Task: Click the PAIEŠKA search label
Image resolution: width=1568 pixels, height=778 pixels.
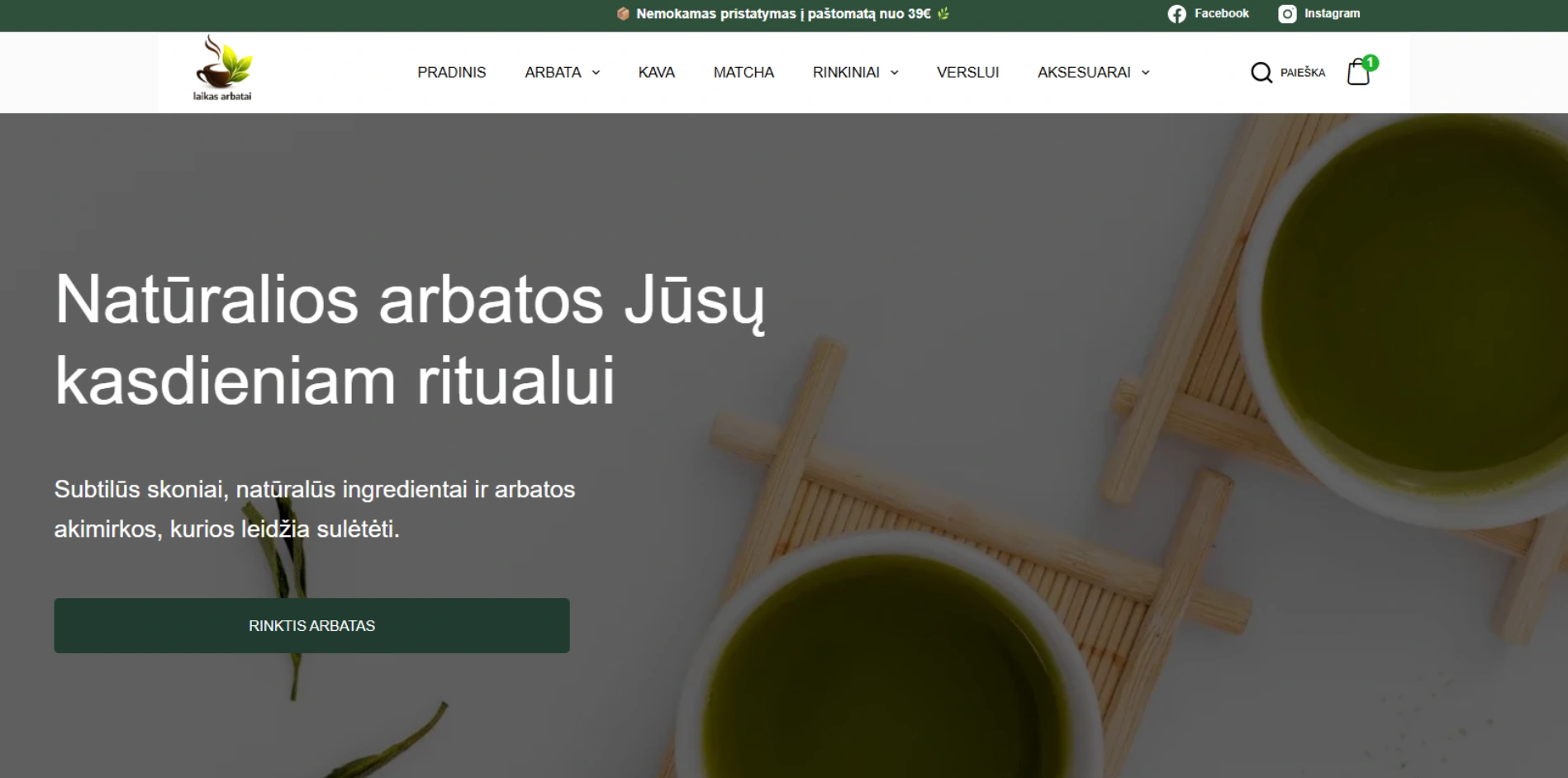Action: (x=1302, y=73)
